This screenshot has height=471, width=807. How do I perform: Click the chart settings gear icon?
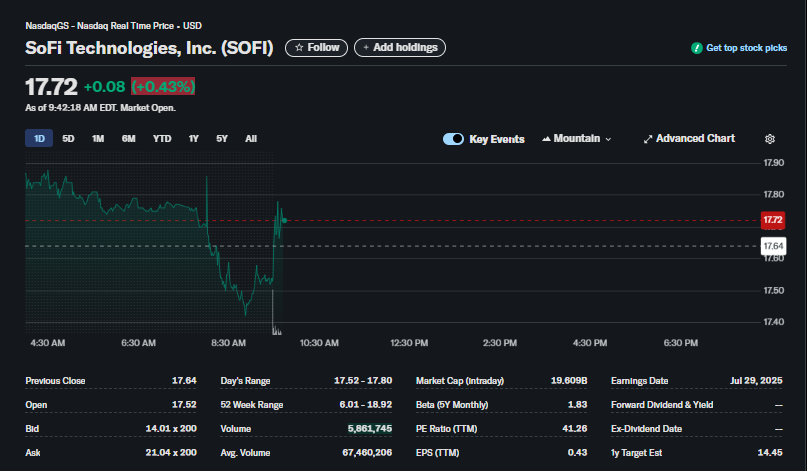click(x=769, y=139)
